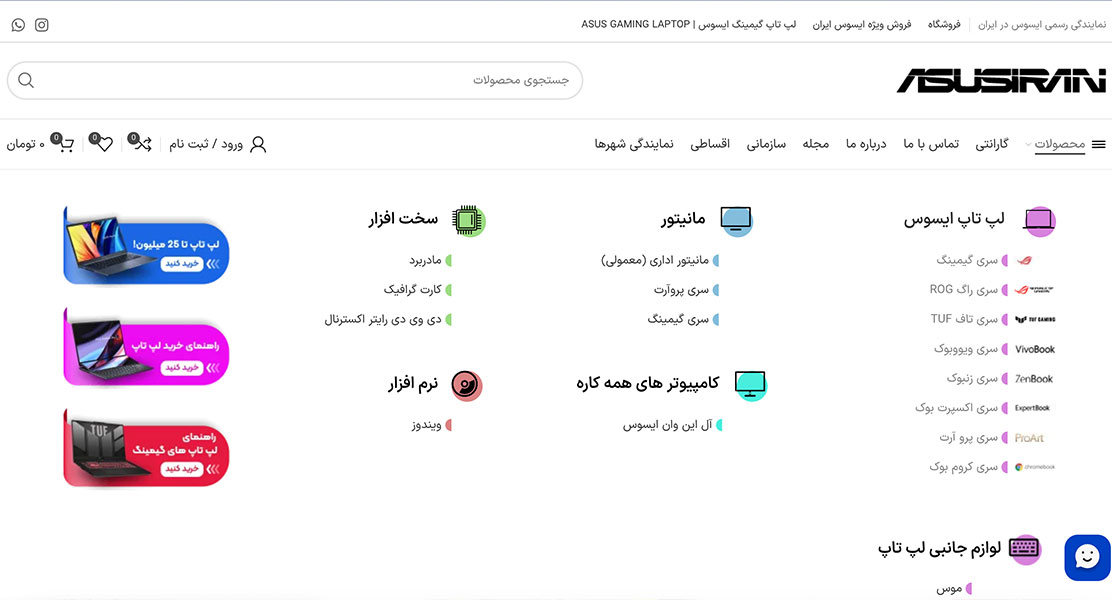Click the search magnifier icon
The width and height of the screenshot is (1112, 600).
click(26, 80)
